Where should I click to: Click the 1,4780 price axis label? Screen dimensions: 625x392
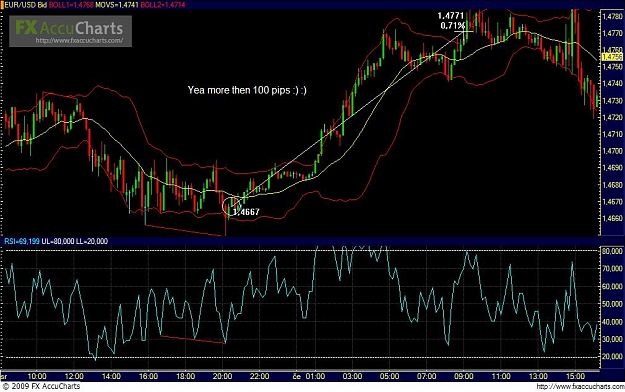pos(612,16)
